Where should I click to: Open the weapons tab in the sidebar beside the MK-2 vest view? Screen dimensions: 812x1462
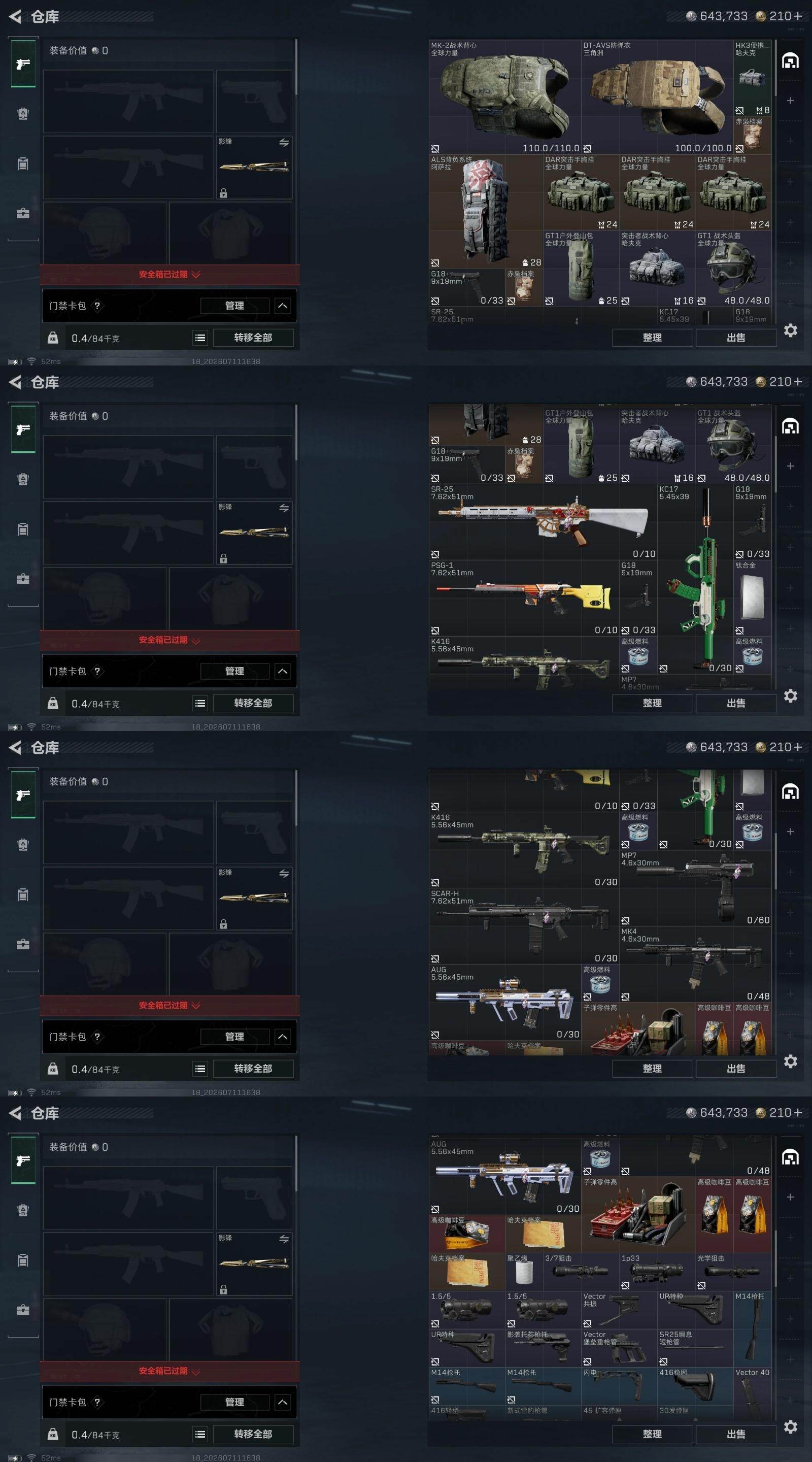(23, 63)
